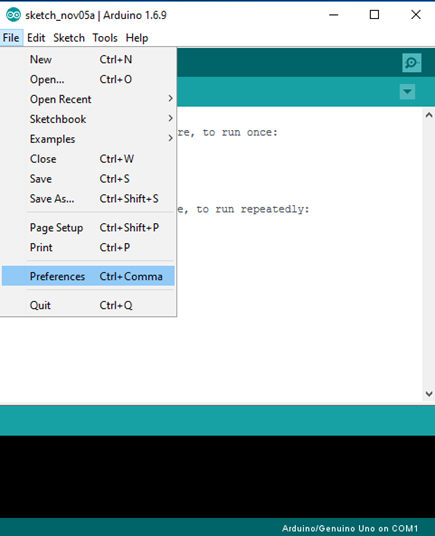Screen dimensions: 435x536
Task: Open the Tools menu
Action: click(x=105, y=38)
